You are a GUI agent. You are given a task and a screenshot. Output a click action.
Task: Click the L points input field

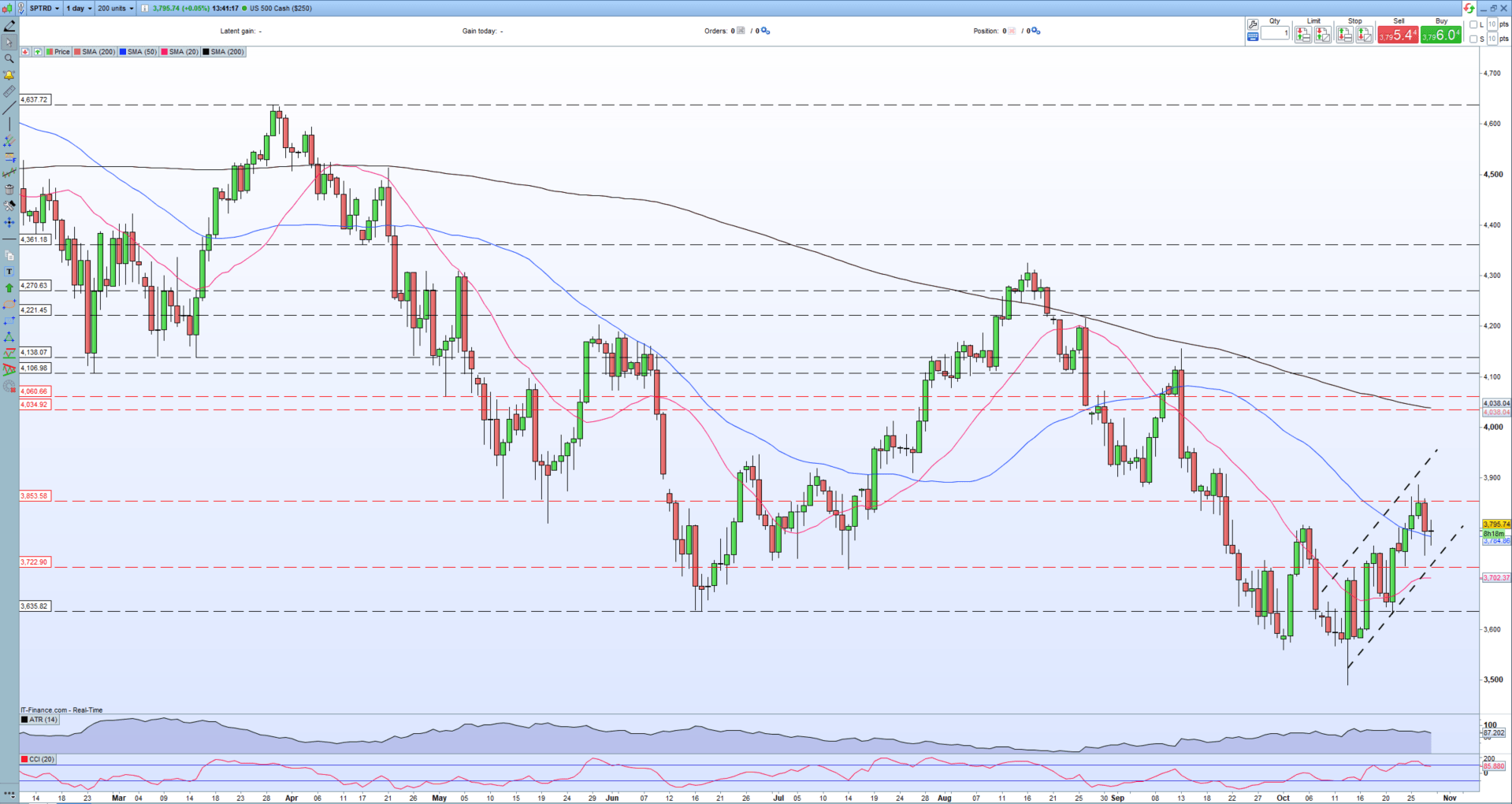(1492, 24)
